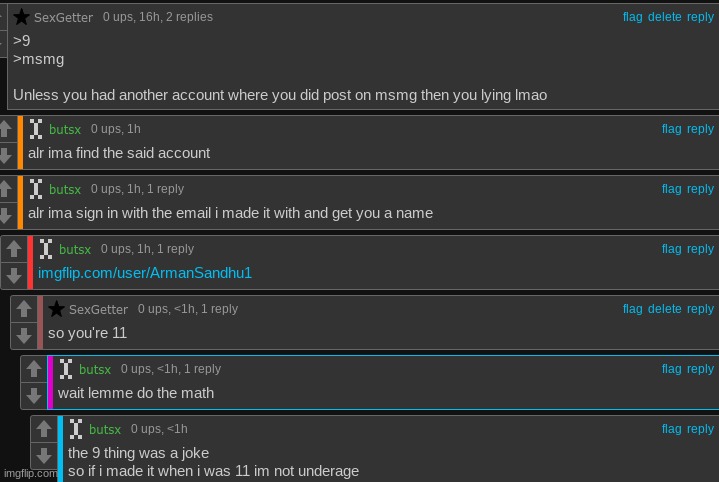719x482 pixels.
Task: Click butsx's avatar icon on 'wait lemme do the math'
Action: [x=66, y=369]
